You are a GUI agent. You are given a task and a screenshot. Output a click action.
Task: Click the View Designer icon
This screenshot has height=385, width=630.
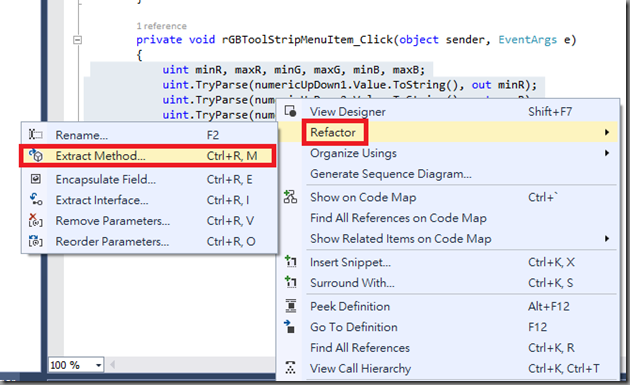[x=290, y=111]
